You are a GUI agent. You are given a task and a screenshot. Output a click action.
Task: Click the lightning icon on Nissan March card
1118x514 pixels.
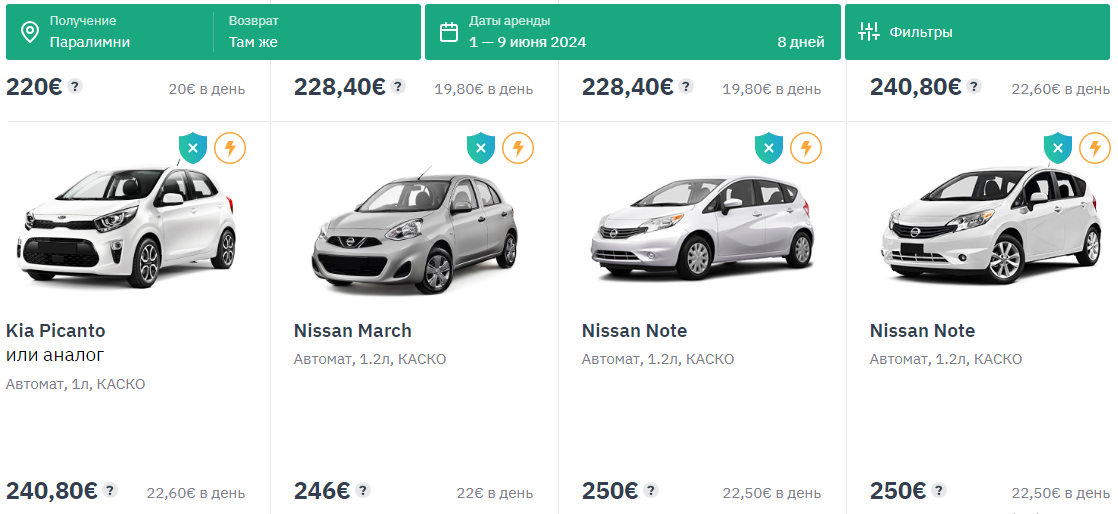[x=518, y=149]
